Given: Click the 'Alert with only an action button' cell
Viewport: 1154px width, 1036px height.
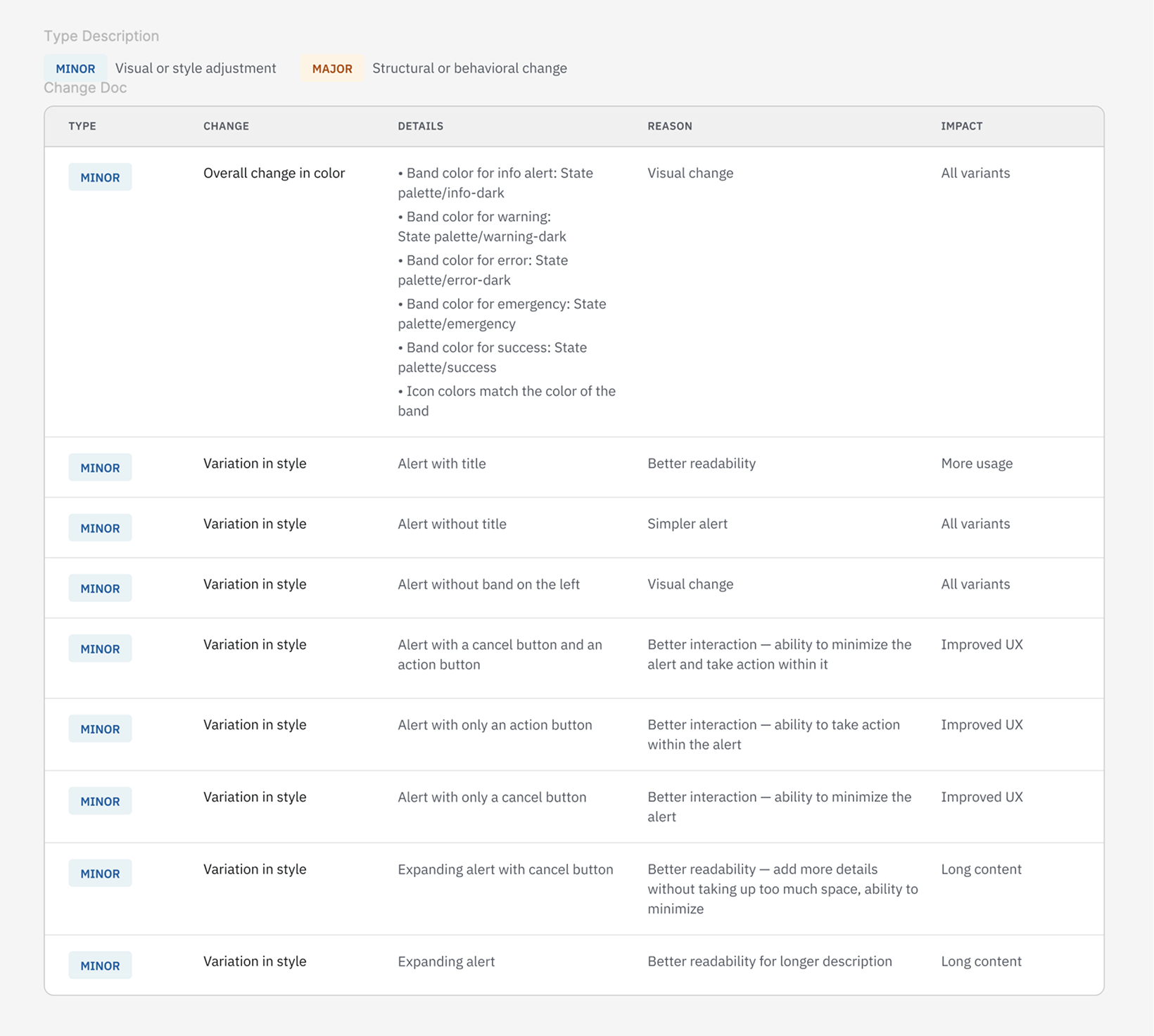Looking at the screenshot, I should [x=495, y=725].
